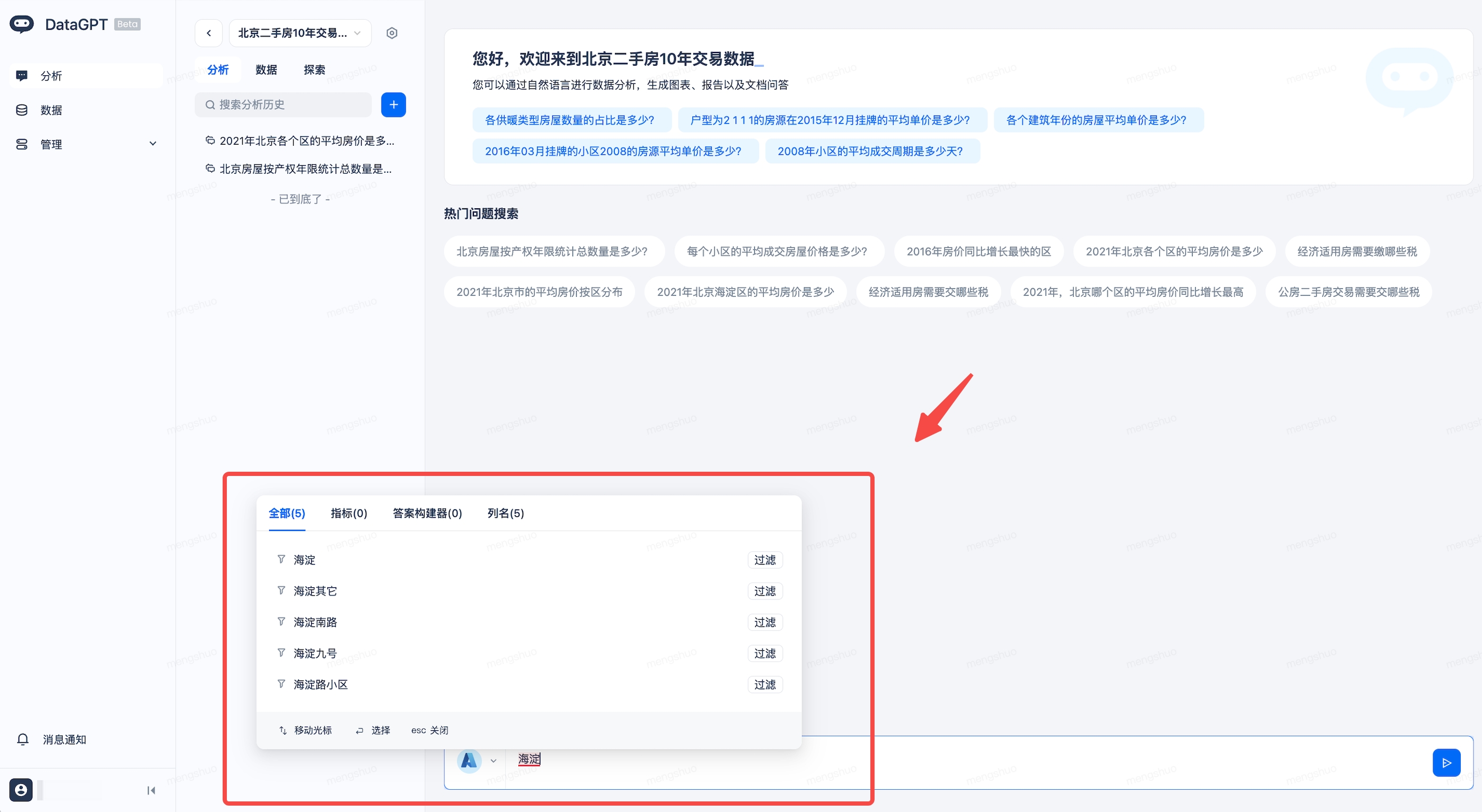The height and width of the screenshot is (812, 1482).
Task: Click the send arrow button
Action: click(1446, 763)
